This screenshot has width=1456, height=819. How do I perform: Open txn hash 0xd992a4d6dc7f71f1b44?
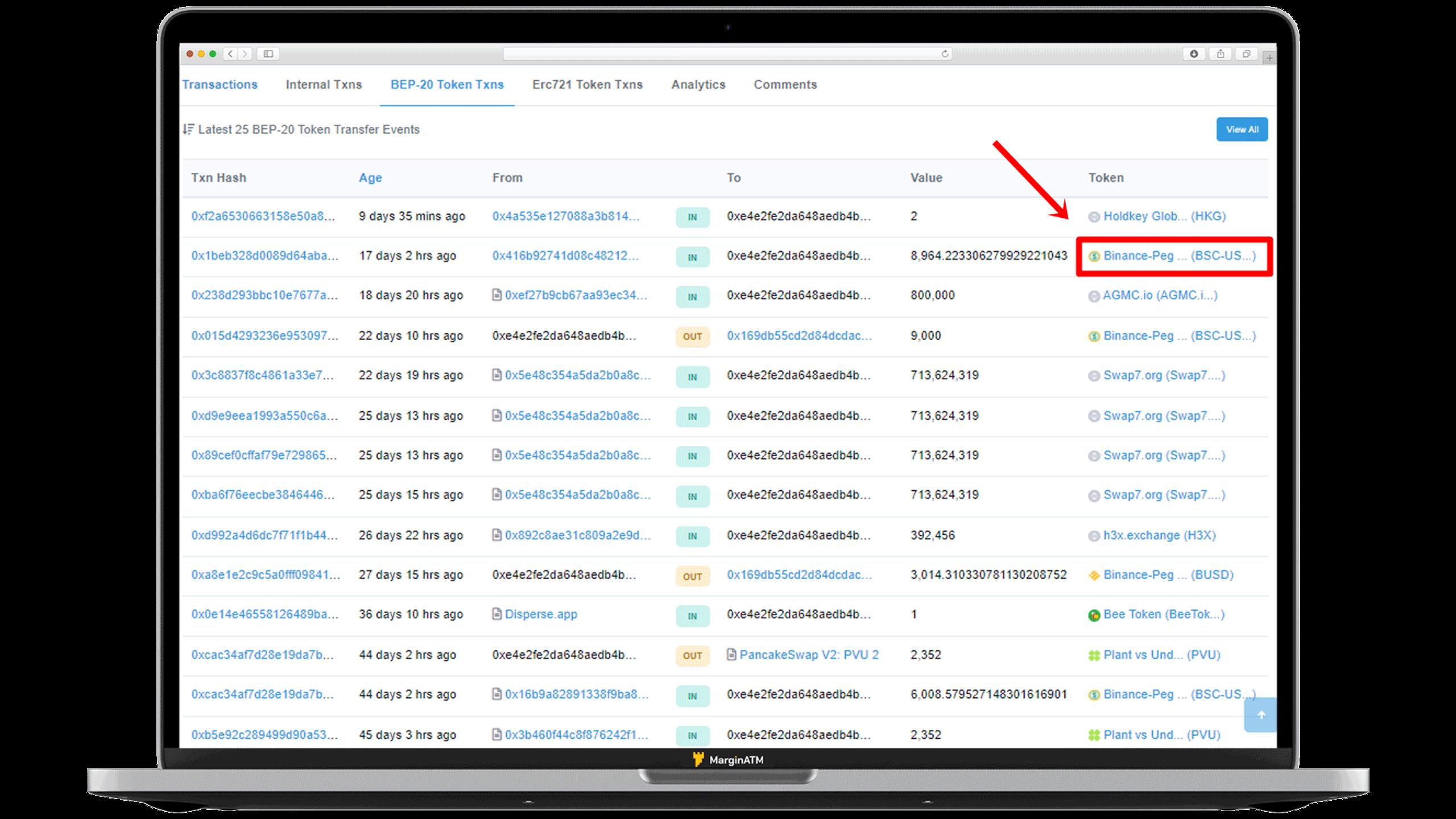(264, 535)
